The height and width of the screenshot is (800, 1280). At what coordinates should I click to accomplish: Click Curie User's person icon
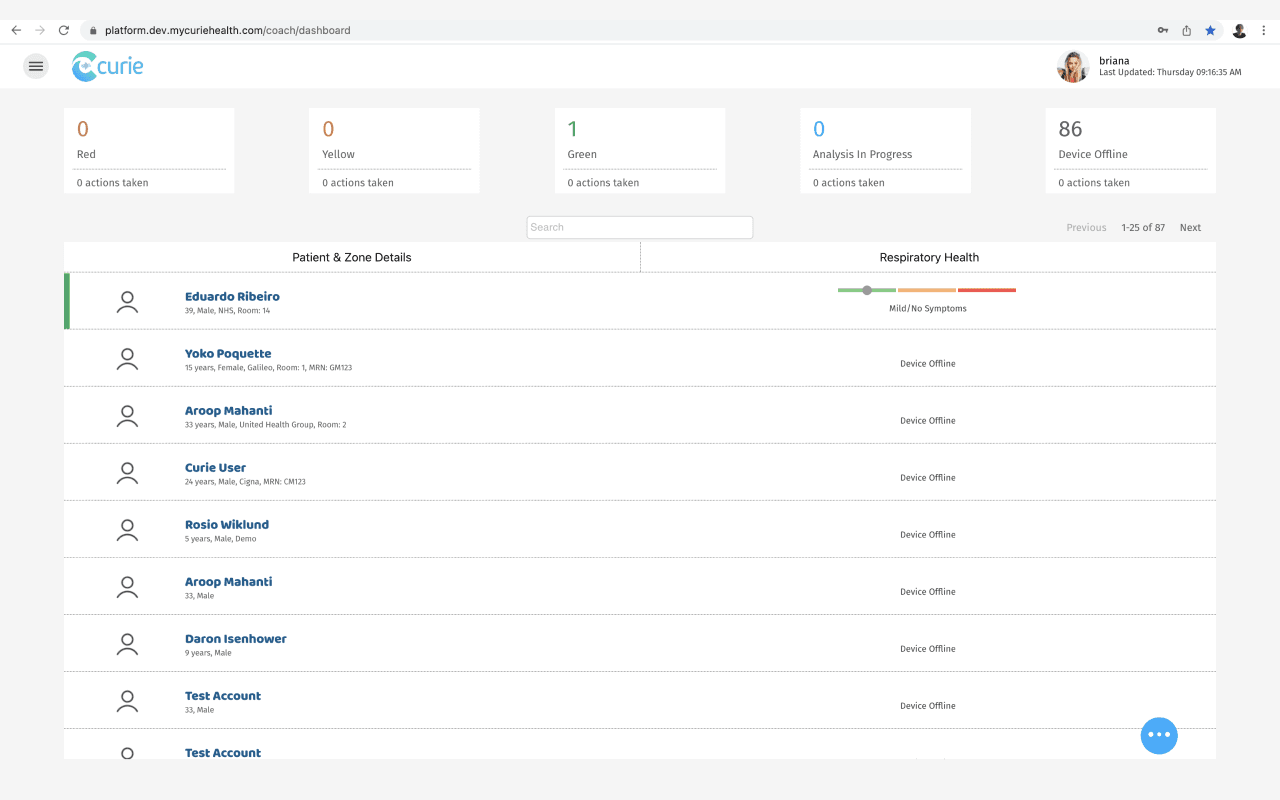(x=127, y=473)
